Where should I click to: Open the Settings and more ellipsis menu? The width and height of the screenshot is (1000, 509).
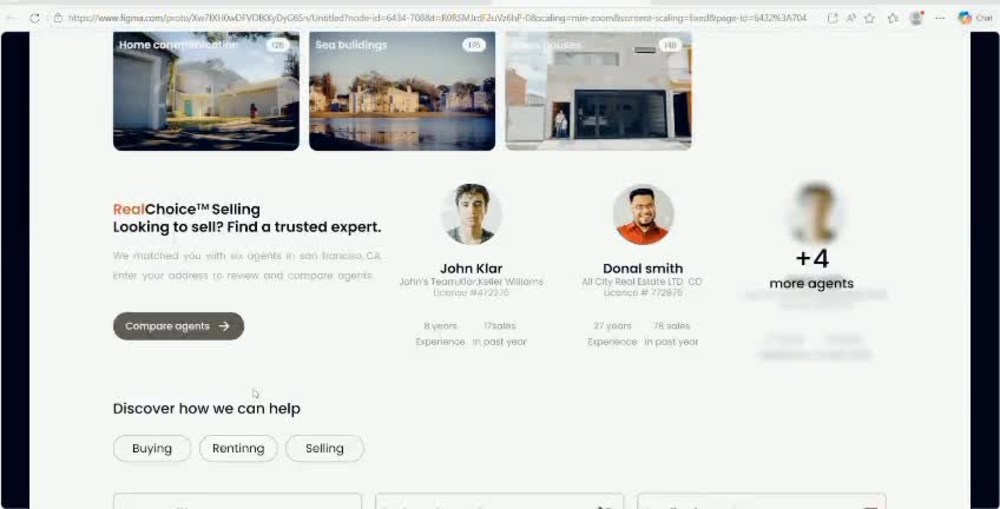[x=940, y=18]
